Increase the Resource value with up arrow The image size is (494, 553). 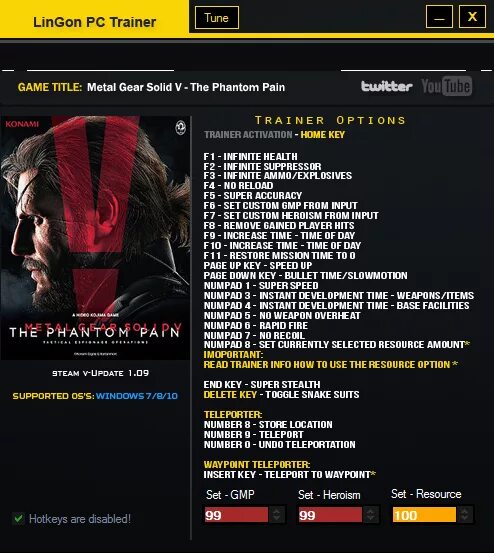(x=464, y=511)
